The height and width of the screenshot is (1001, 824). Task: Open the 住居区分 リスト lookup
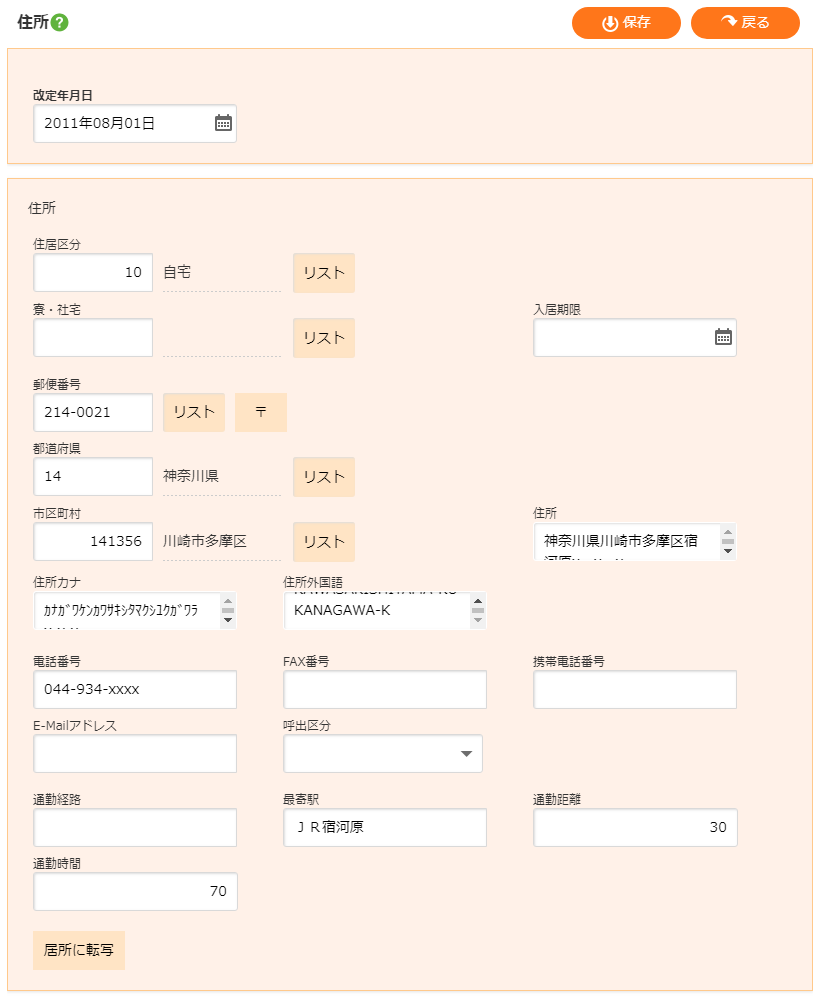323,273
